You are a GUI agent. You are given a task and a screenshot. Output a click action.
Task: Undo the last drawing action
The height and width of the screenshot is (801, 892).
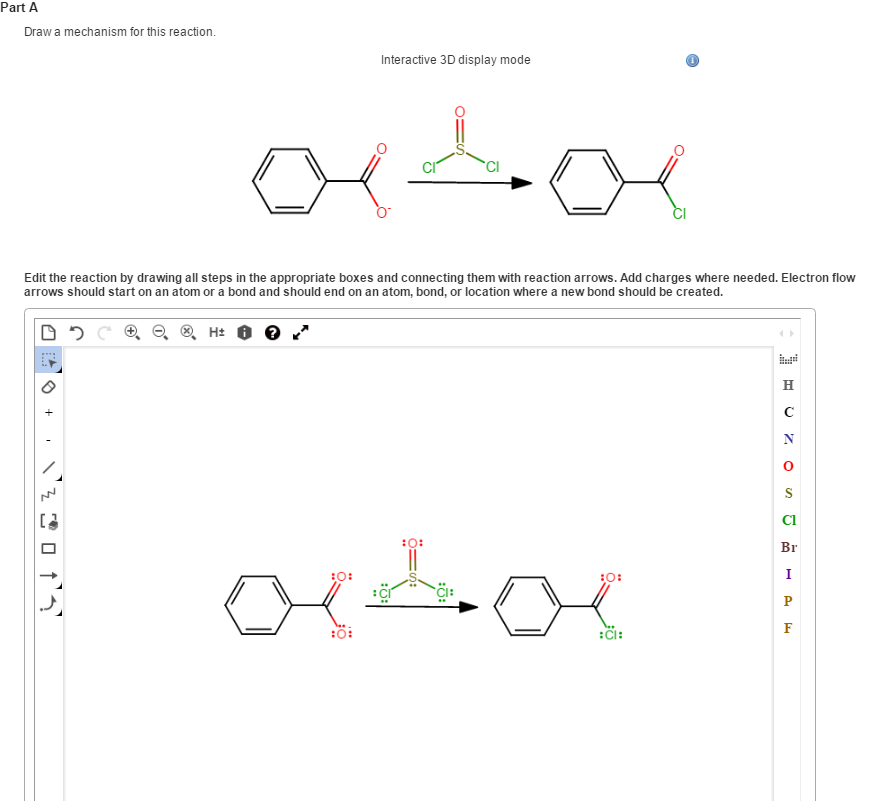pos(75,331)
